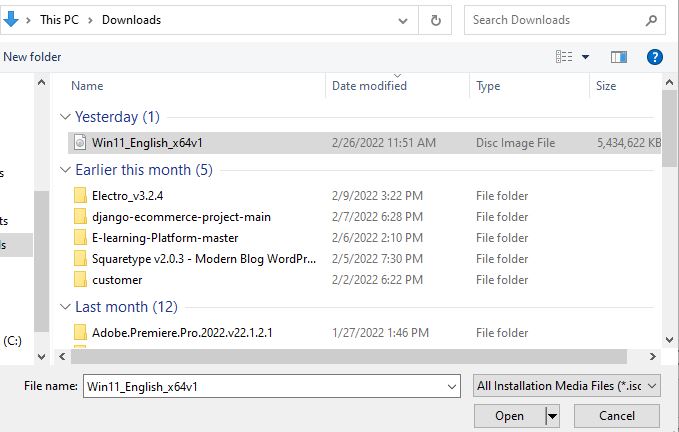Click the 2/5/2022 7:30 PM date cell
This screenshot has height=432, width=679.
pyautogui.click(x=377, y=258)
